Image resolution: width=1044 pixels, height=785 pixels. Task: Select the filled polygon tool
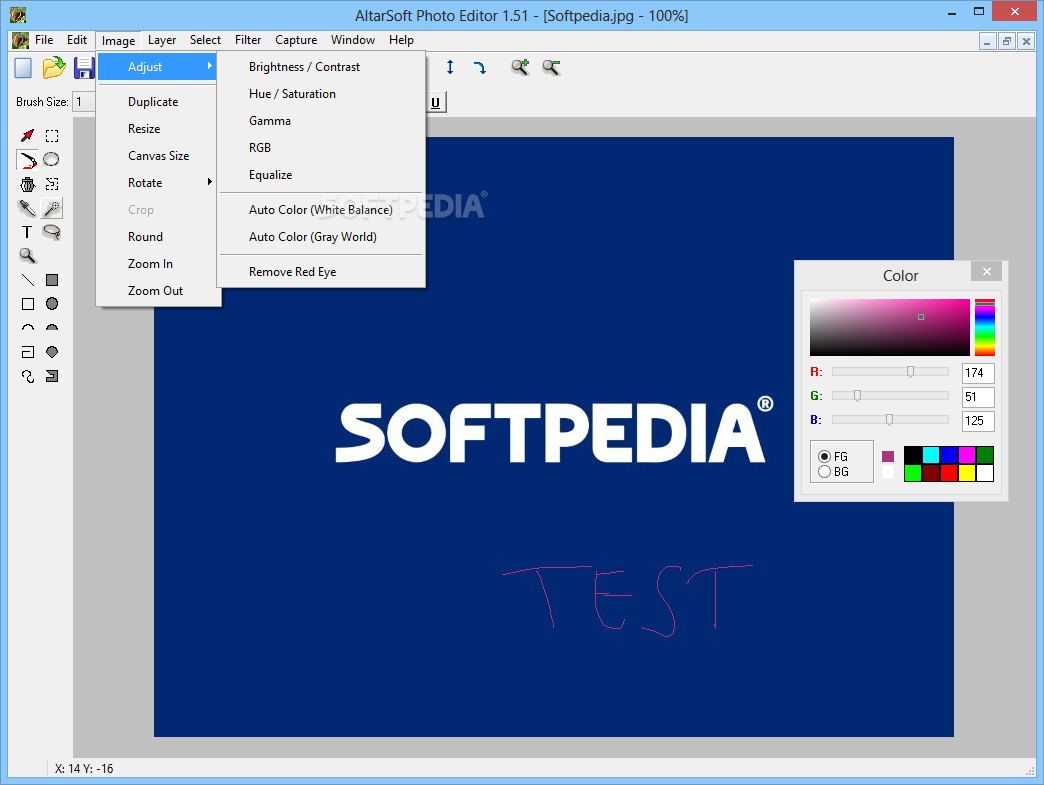pos(52,352)
